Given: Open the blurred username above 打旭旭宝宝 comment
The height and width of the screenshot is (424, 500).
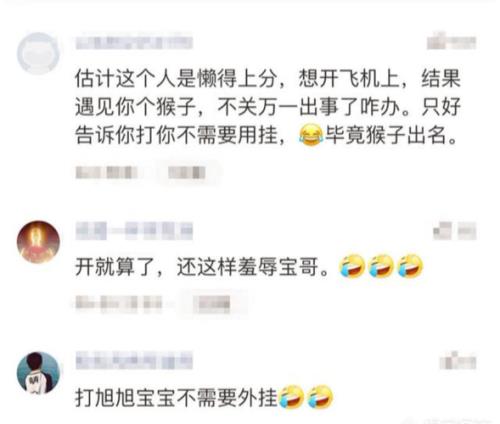Looking at the screenshot, I should tap(134, 361).
